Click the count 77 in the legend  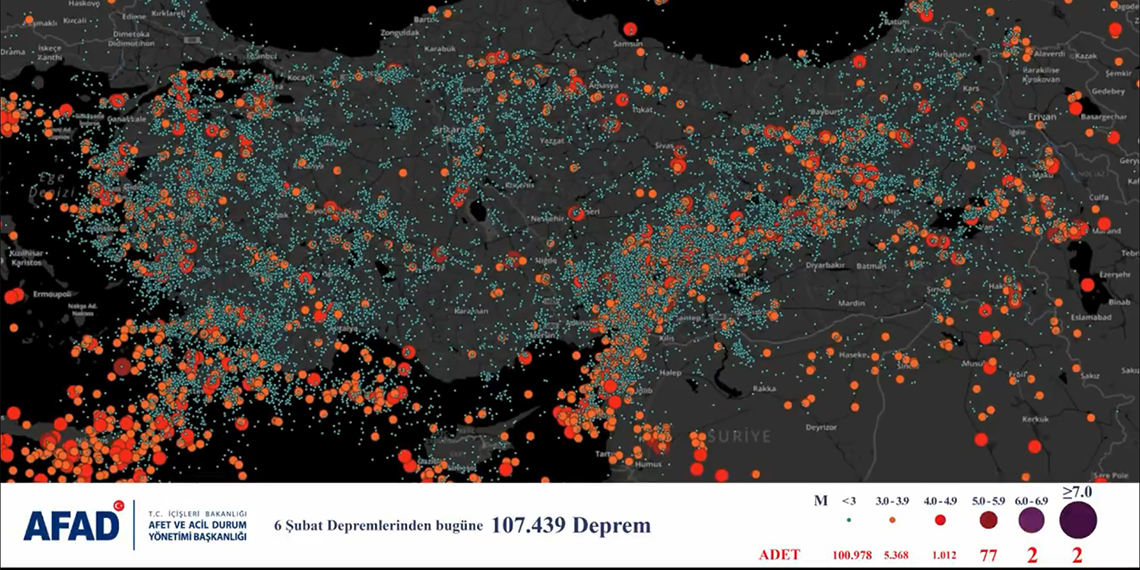988,554
